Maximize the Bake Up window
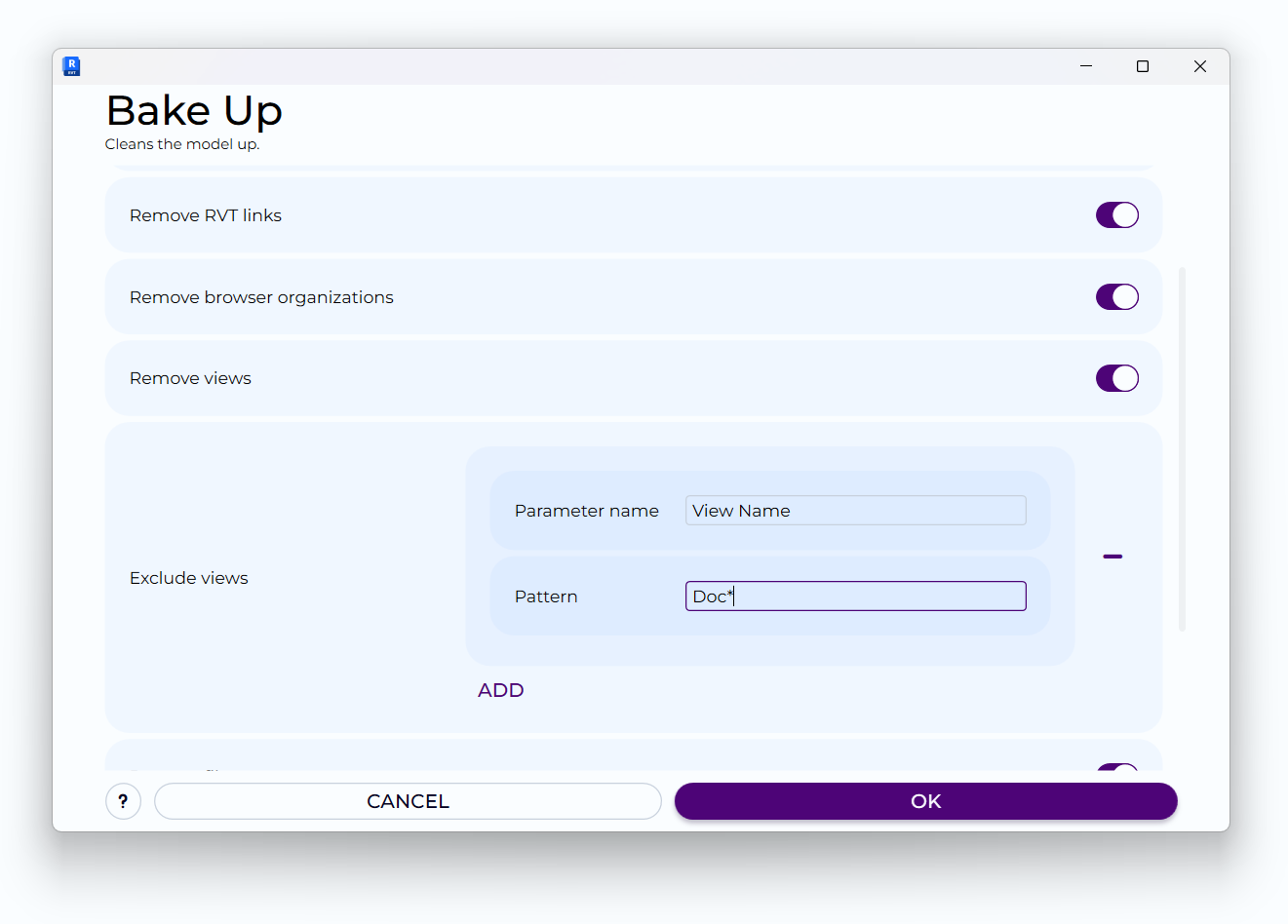The width and height of the screenshot is (1288, 924). point(1143,66)
